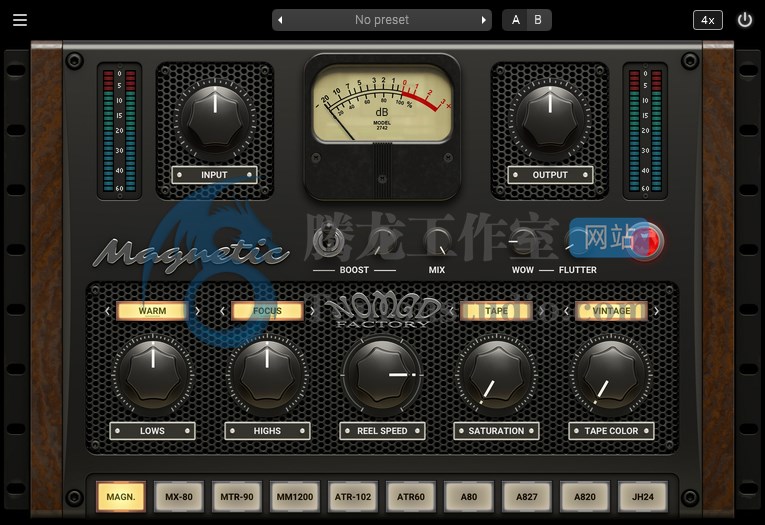Select the A820 tape machine

click(584, 497)
